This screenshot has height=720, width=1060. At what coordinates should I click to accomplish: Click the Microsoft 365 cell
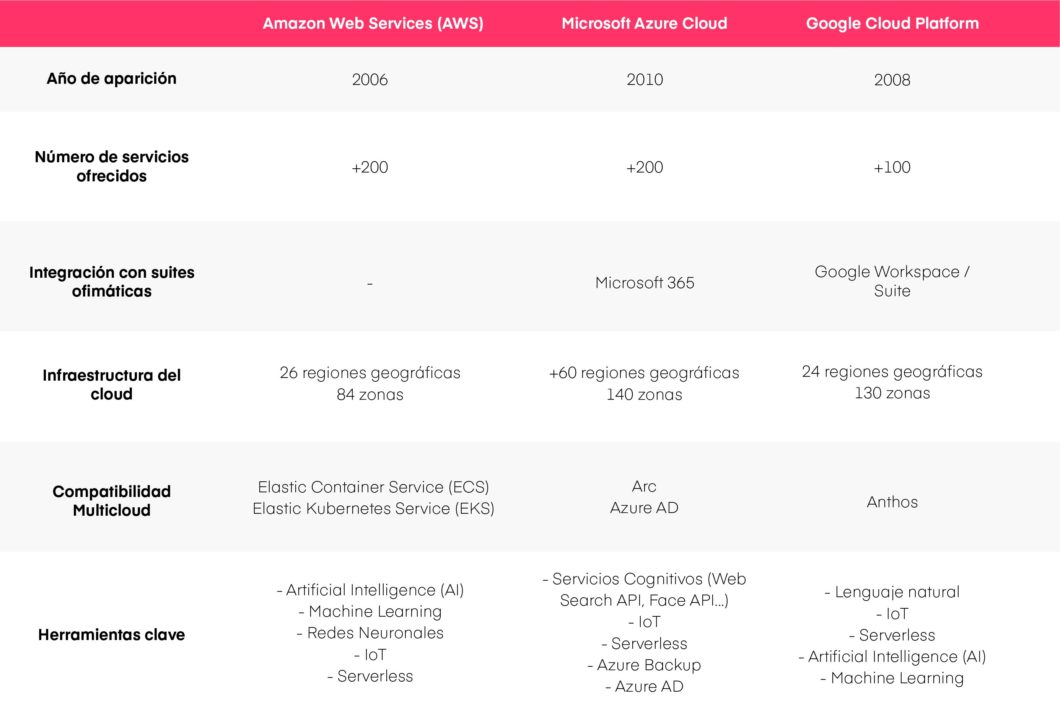coord(644,282)
